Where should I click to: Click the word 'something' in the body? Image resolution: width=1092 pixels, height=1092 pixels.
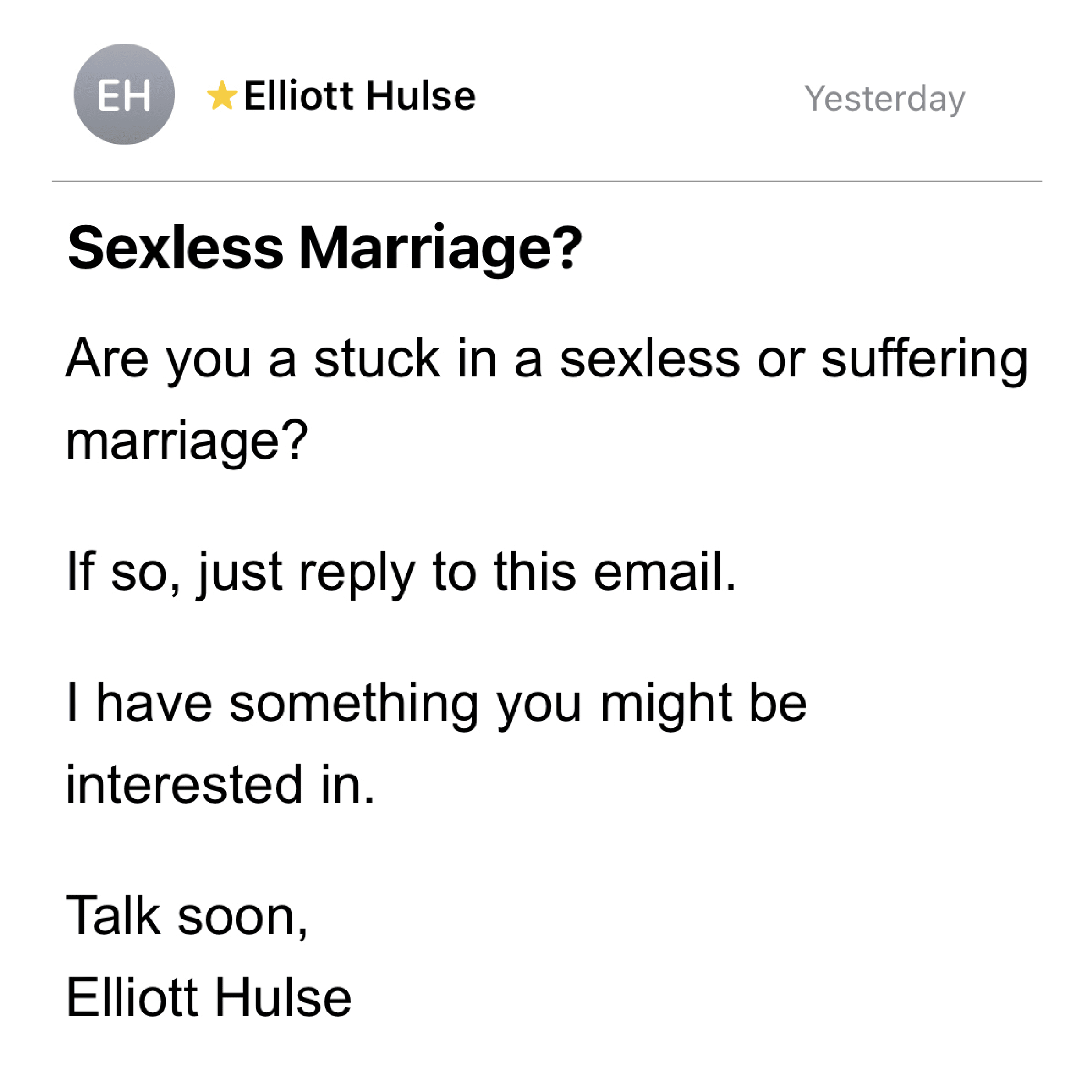click(x=354, y=704)
